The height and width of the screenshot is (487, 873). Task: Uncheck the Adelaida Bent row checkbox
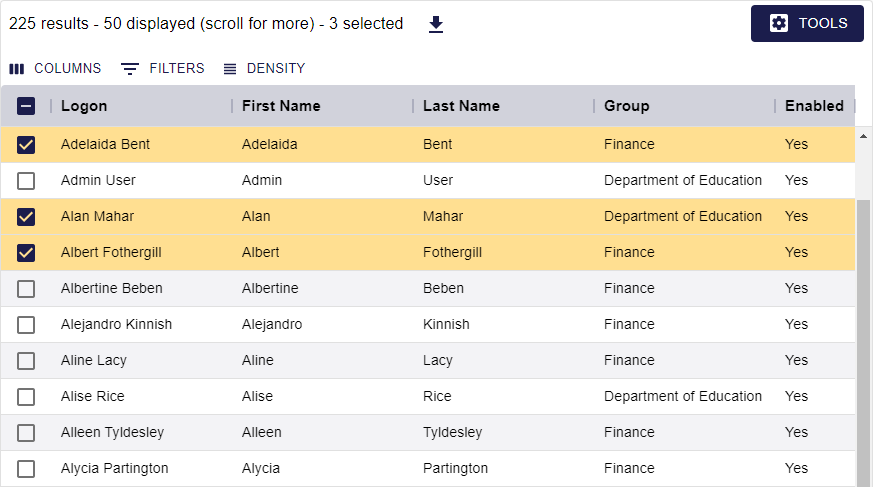tap(26, 145)
